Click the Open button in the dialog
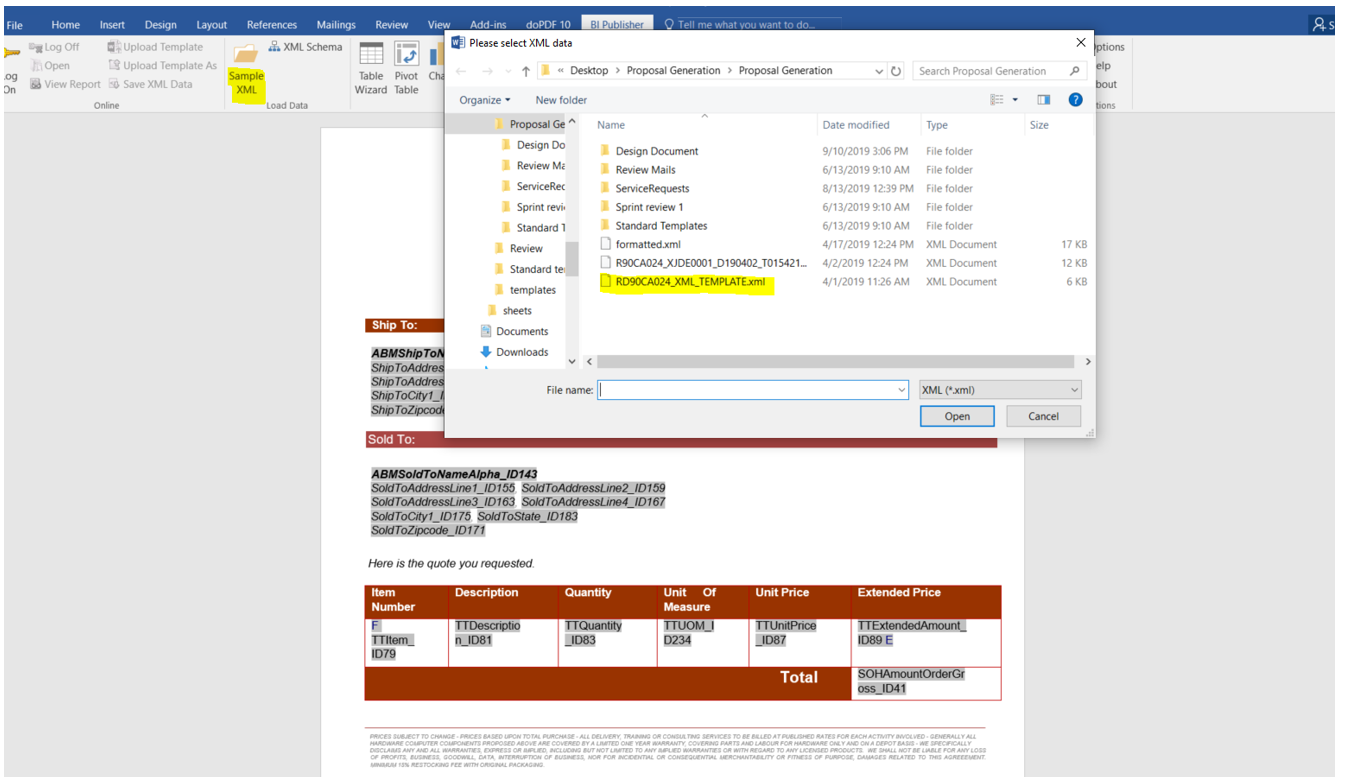The height and width of the screenshot is (777, 1346). [x=957, y=416]
